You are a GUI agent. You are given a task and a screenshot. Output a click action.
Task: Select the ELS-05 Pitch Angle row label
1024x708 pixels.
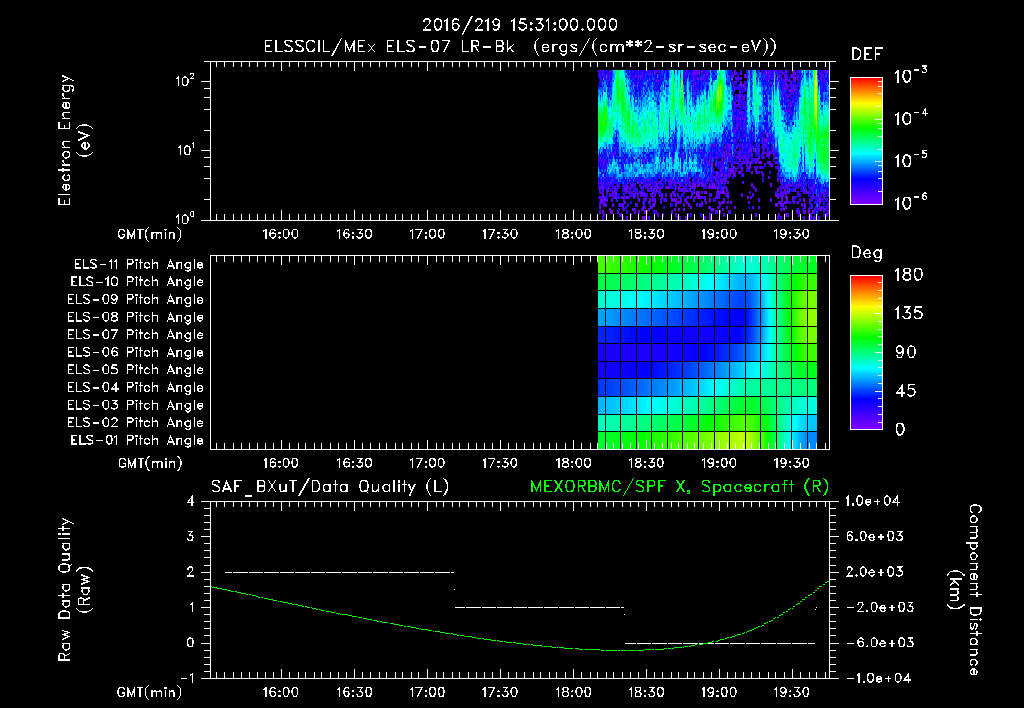[136, 370]
